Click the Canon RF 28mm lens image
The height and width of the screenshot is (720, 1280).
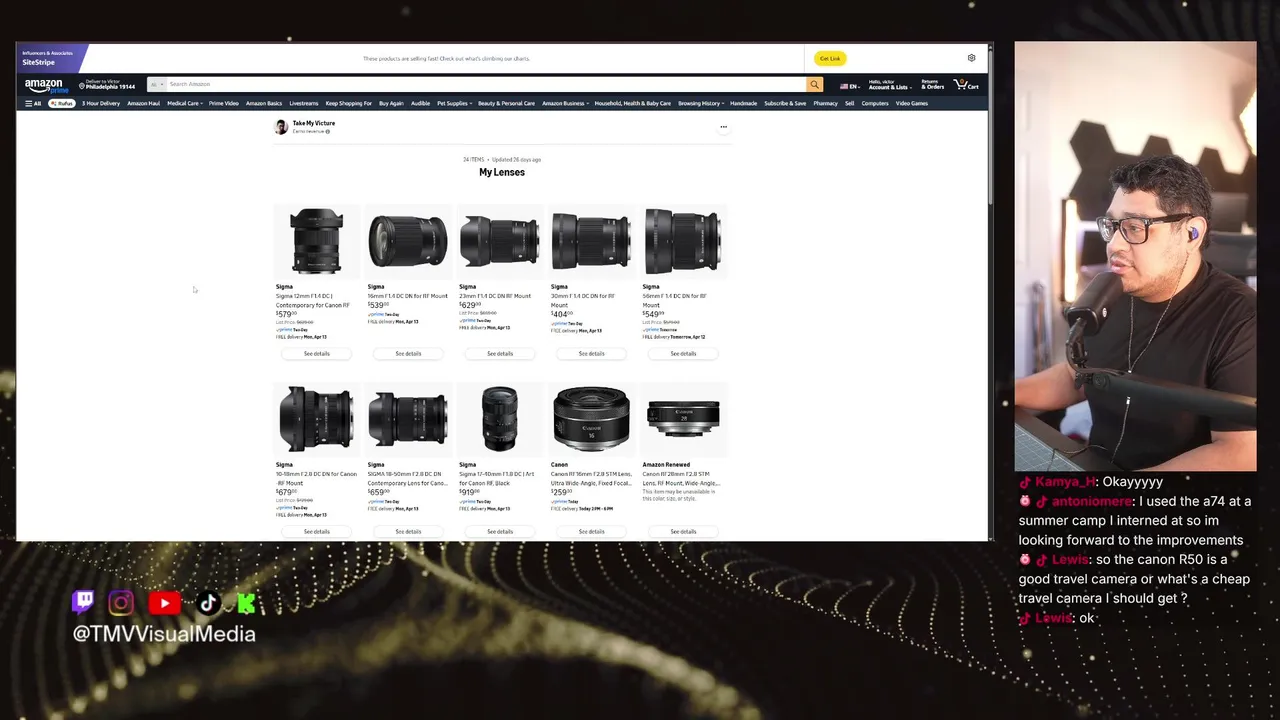[x=683, y=419]
